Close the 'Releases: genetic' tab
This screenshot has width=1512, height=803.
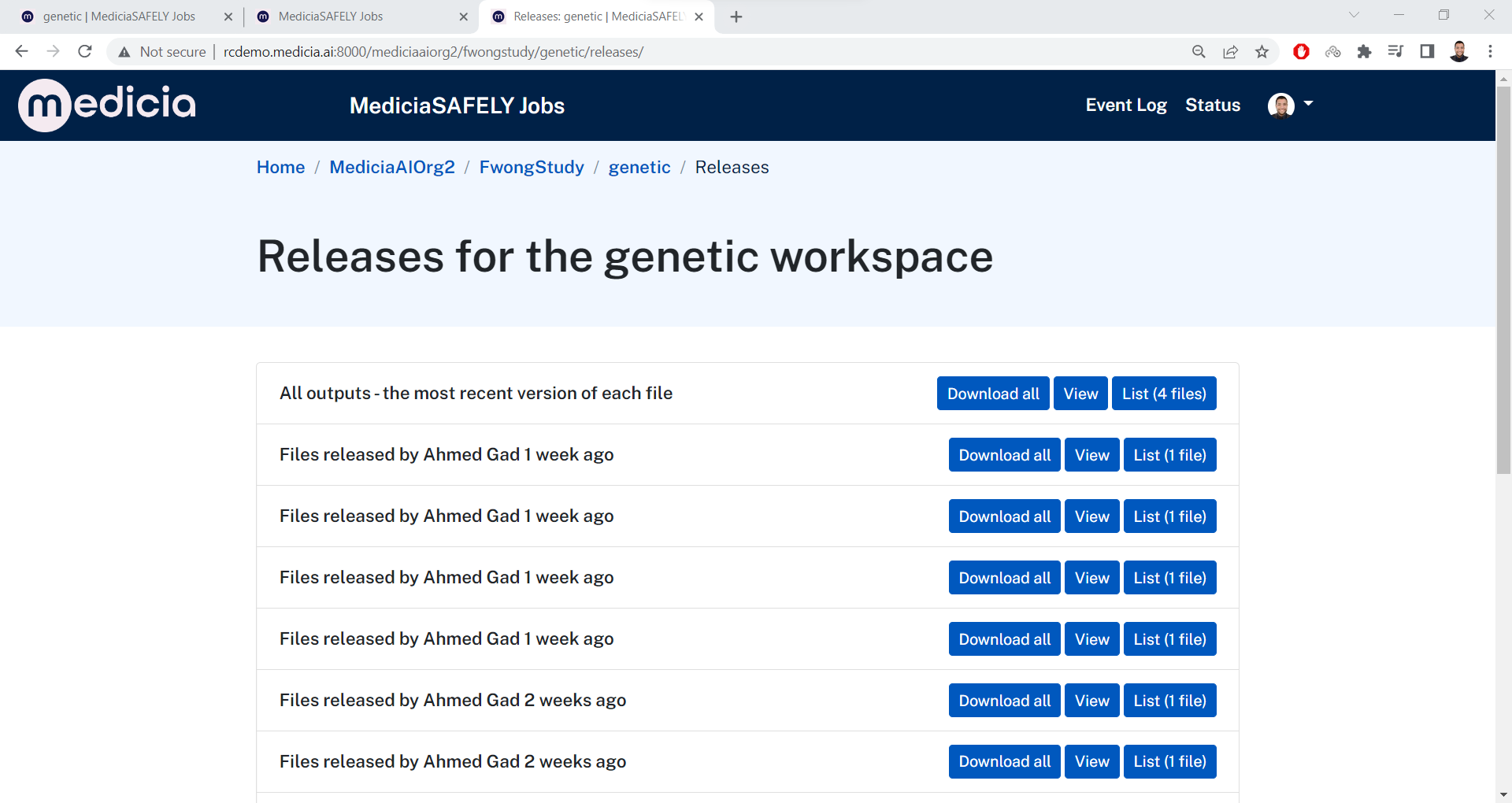click(x=699, y=17)
